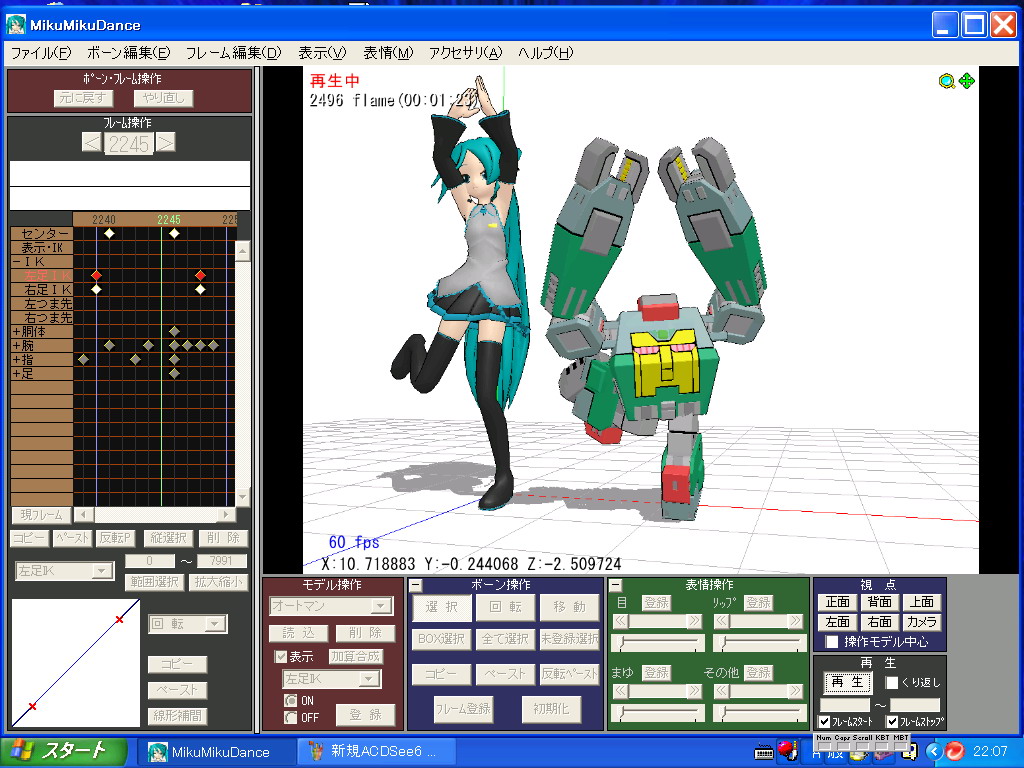The image size is (1024, 768).
Task: Click the カメラ view button
Action: point(921,622)
